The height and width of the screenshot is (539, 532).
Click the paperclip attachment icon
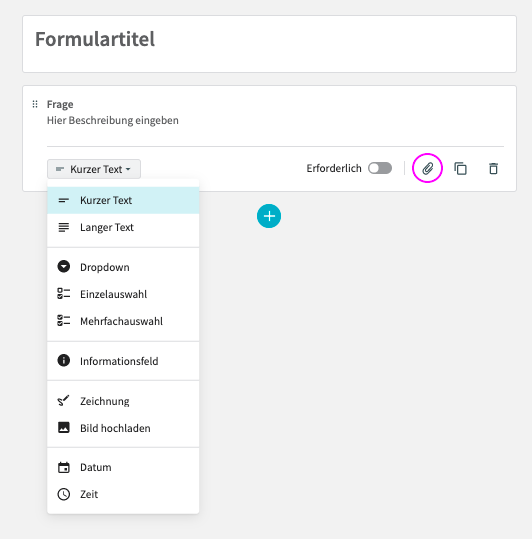(427, 168)
